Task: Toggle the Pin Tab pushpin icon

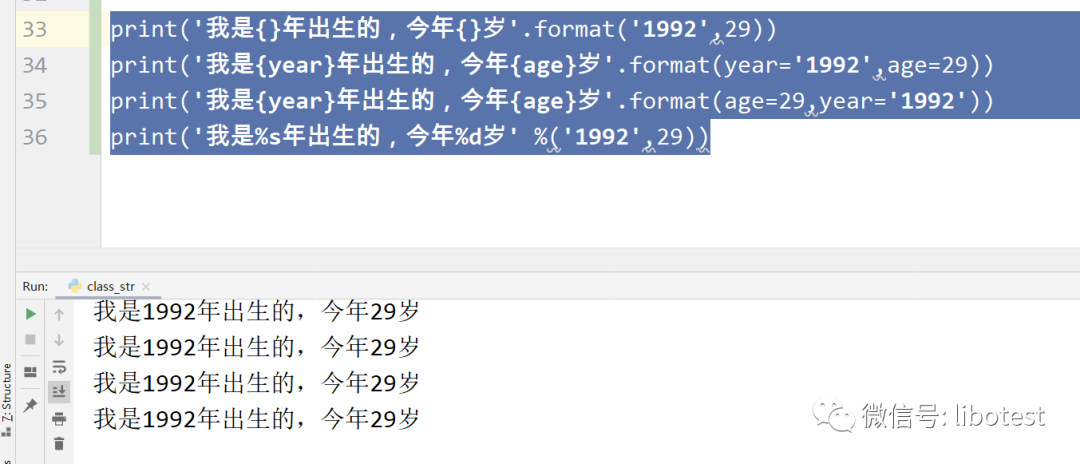Action: (30, 404)
